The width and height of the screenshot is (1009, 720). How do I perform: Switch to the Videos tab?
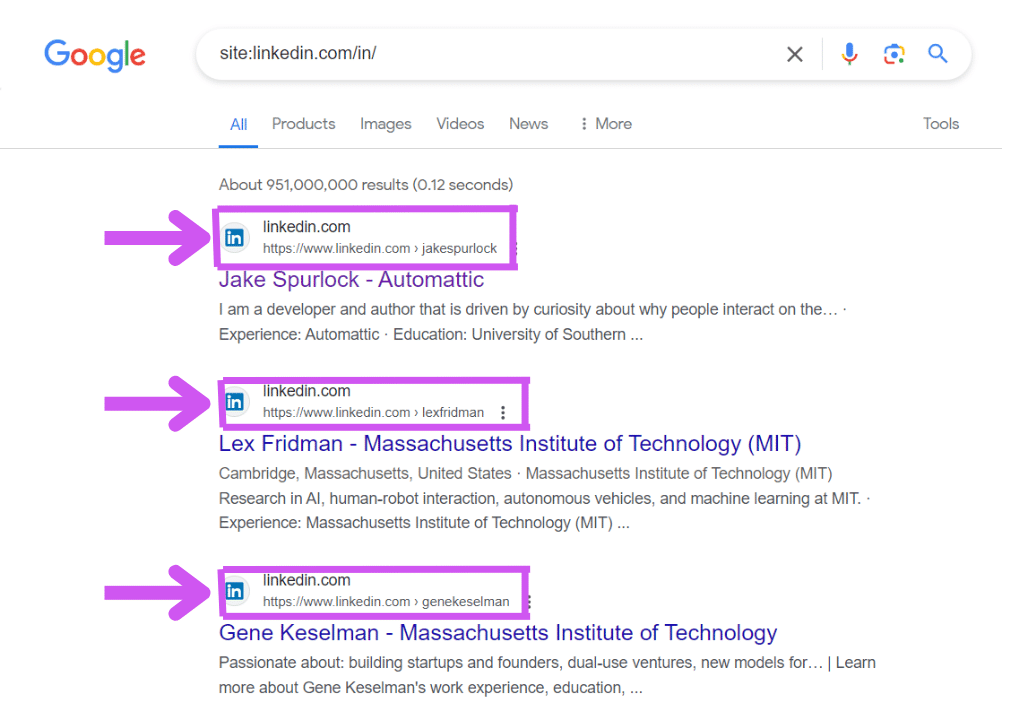tap(460, 124)
